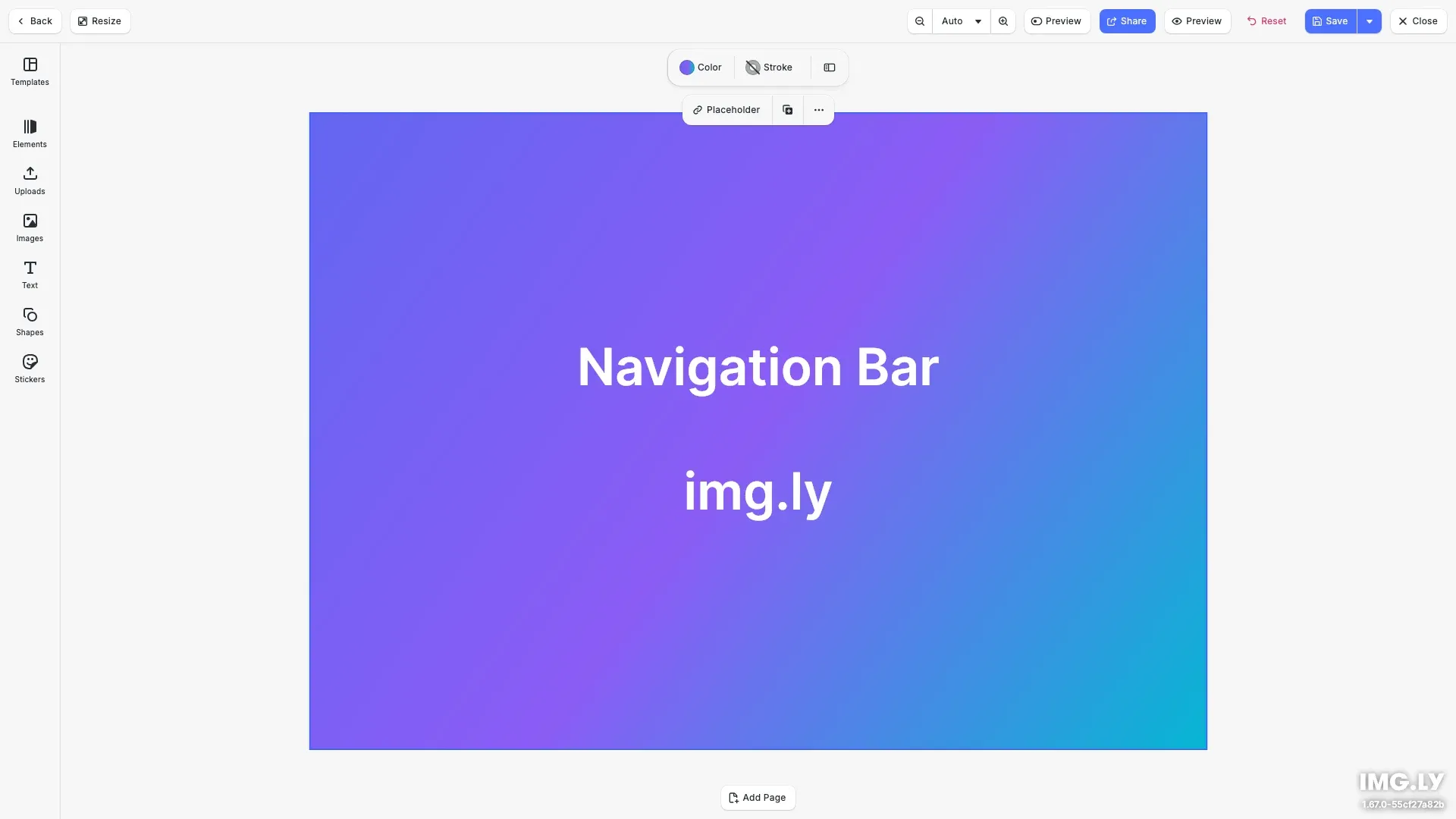Duplicate the selection via toolbar icon
Screen dimensions: 1456x819
pos(787,109)
